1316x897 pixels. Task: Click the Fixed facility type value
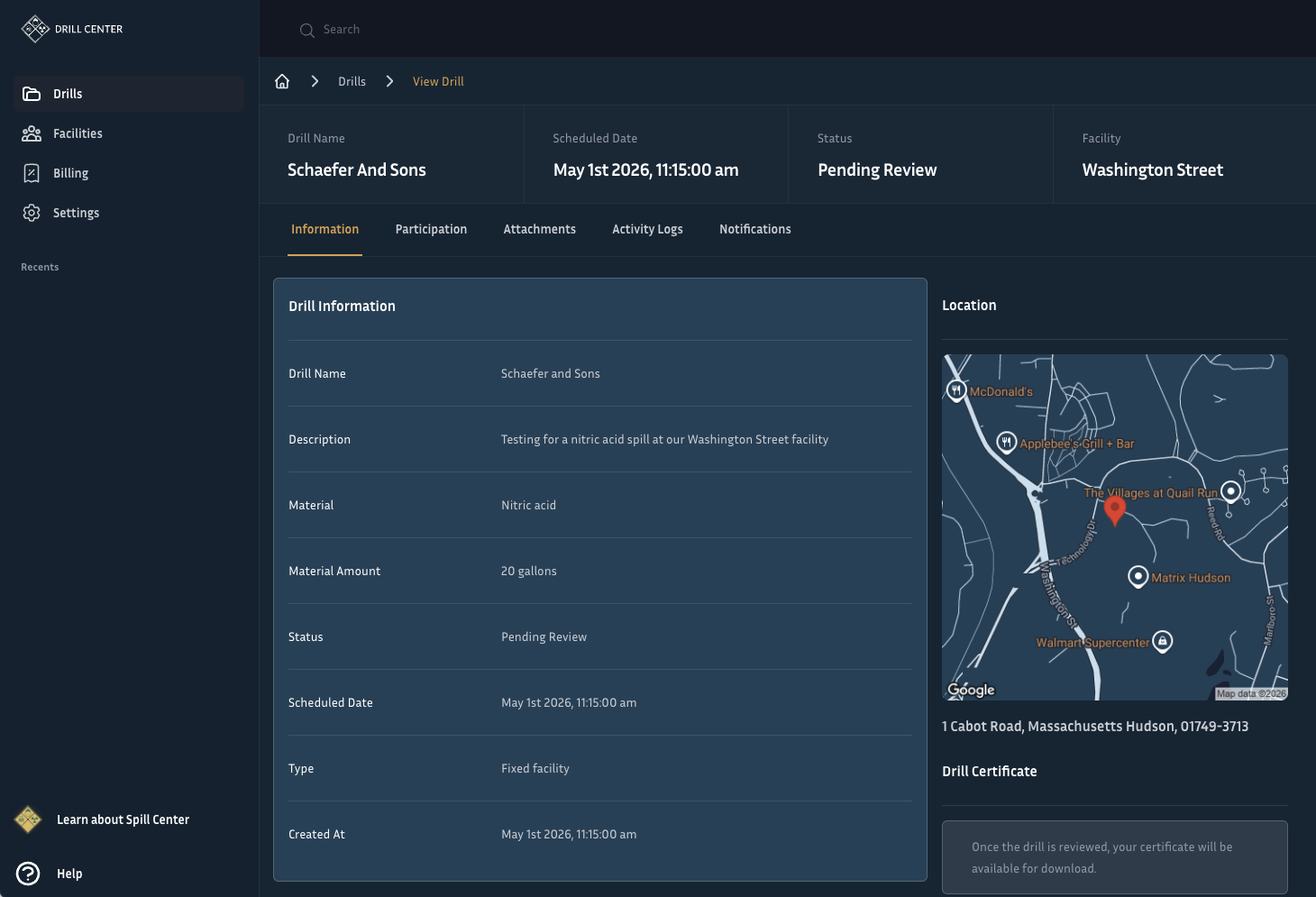point(535,768)
